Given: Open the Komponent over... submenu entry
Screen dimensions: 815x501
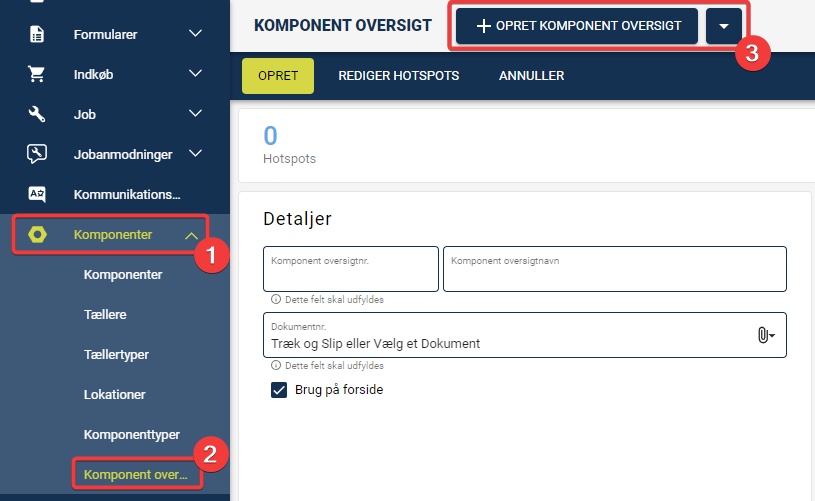Looking at the screenshot, I should pyautogui.click(x=136, y=474).
